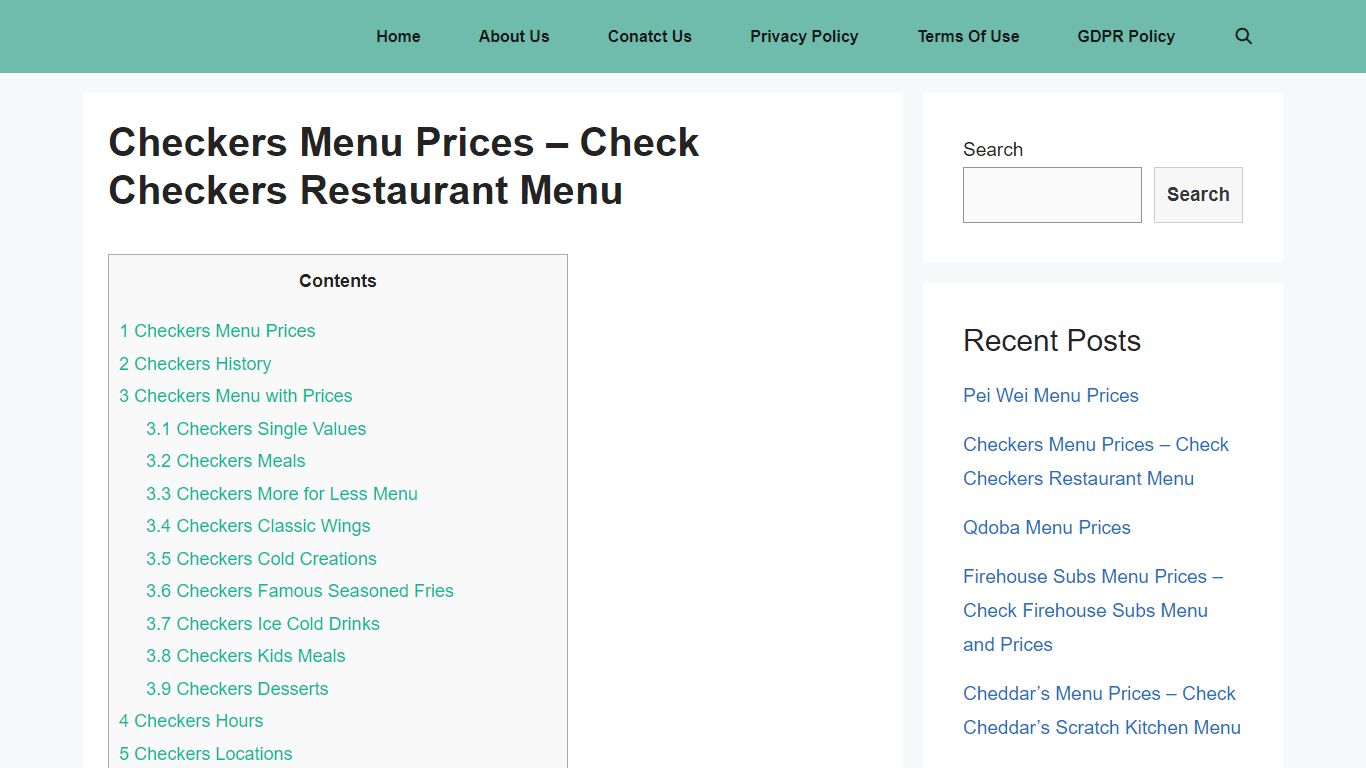Jump to 3.3 Checkers More for Less Menu
This screenshot has height=768, width=1366.
point(282,494)
